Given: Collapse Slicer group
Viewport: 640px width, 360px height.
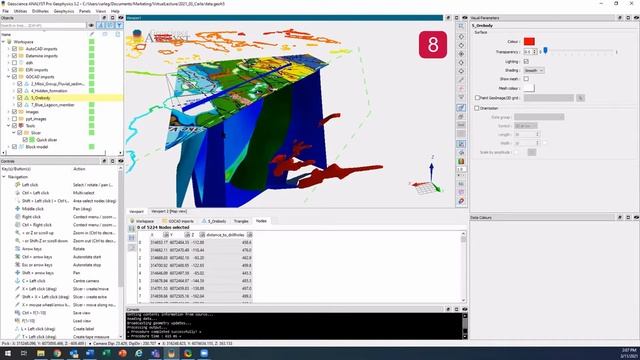Looking at the screenshot, I should coord(14,133).
